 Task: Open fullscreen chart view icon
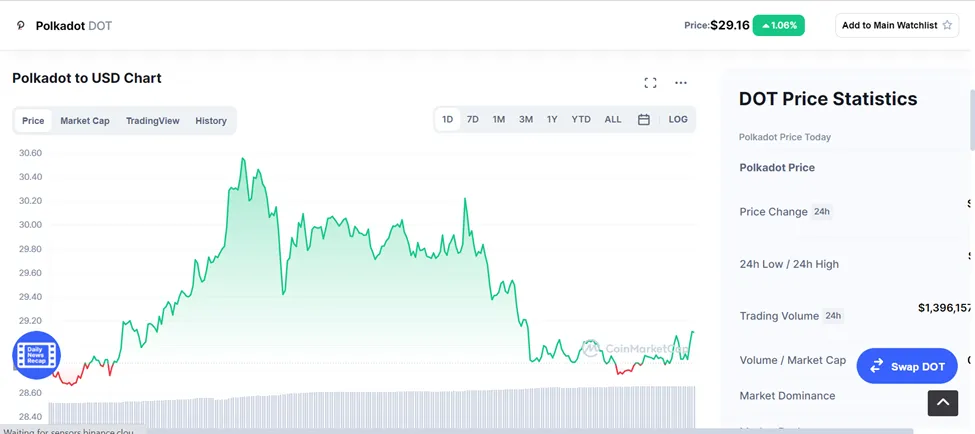(x=650, y=83)
